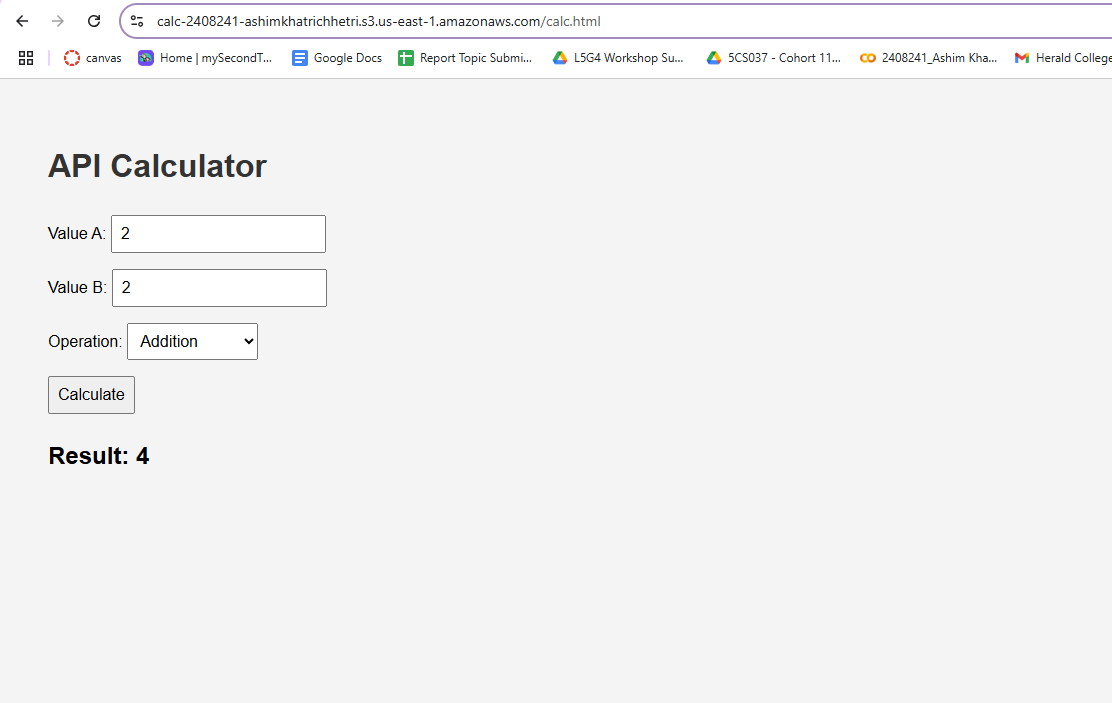Click inside the Value B input field

[x=219, y=287]
